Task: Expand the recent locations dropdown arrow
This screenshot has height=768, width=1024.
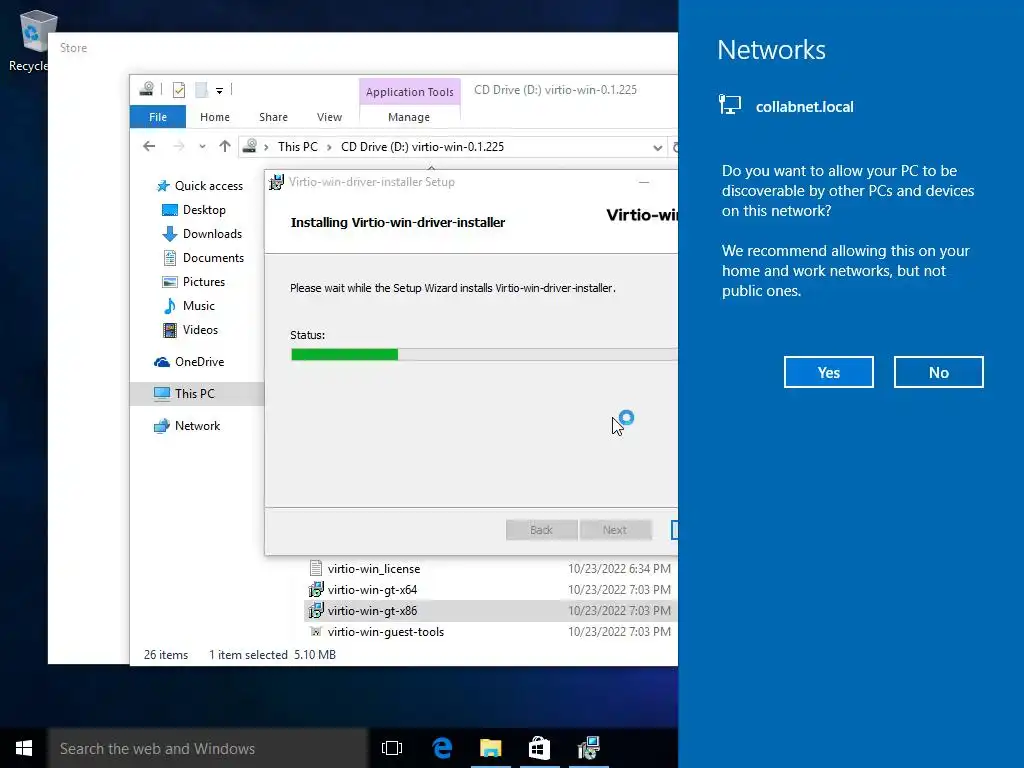Action: pyautogui.click(x=202, y=147)
